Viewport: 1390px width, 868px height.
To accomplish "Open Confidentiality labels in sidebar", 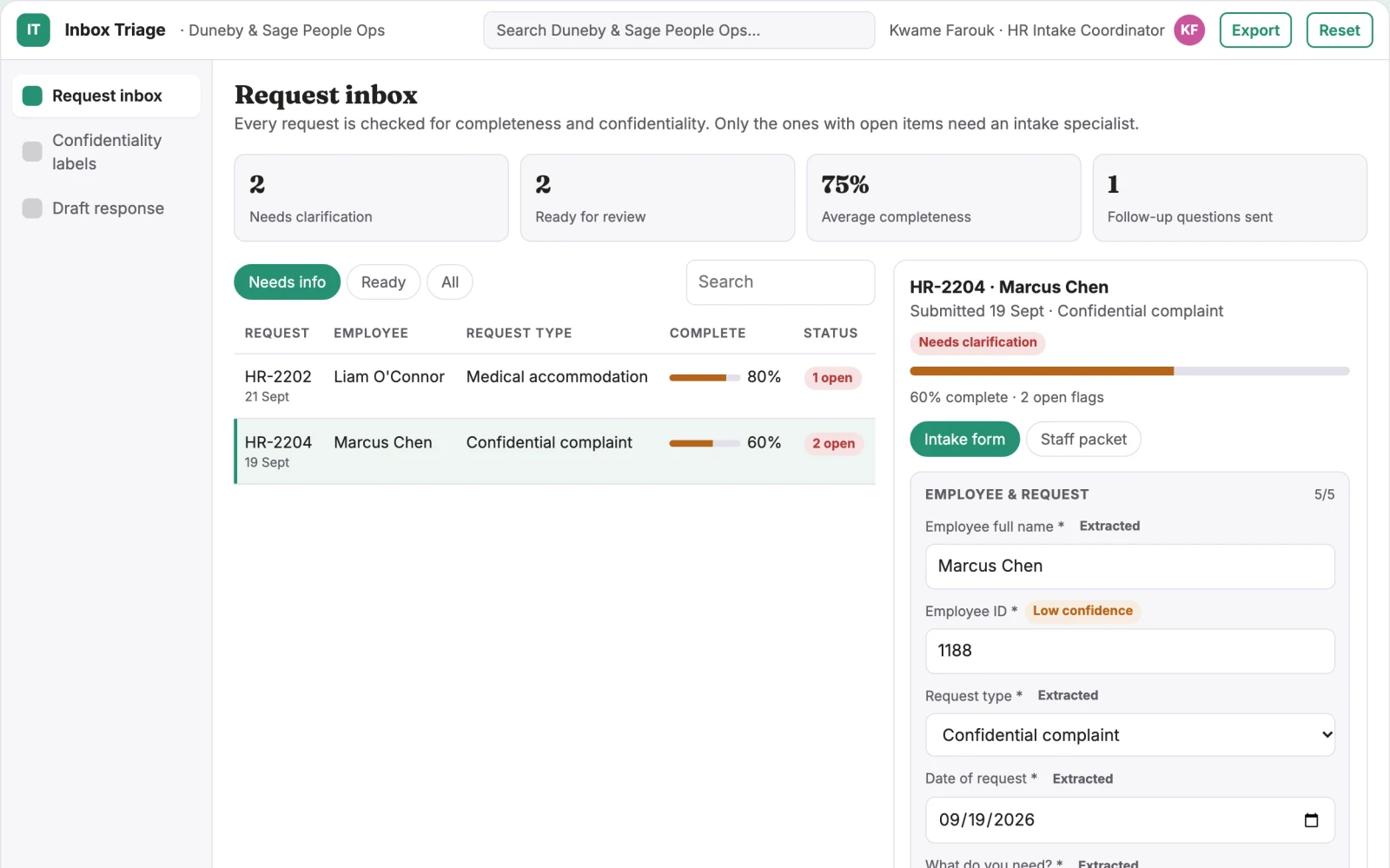I will [106, 152].
